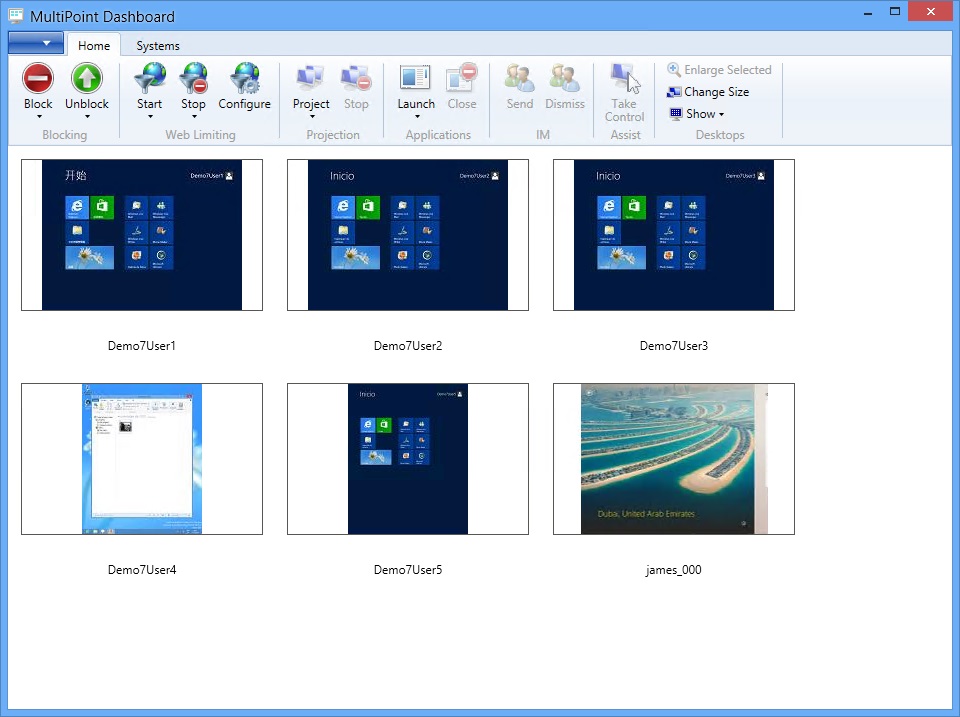Image resolution: width=960 pixels, height=717 pixels.
Task: Click the Demo7User5 name label
Action: coord(408,570)
